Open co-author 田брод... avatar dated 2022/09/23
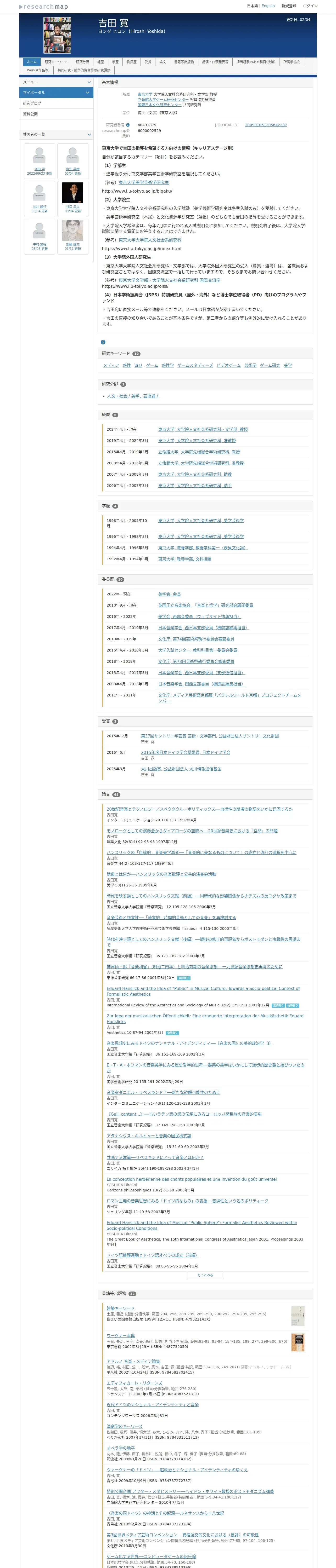The image size is (336, 1568). coord(39,156)
